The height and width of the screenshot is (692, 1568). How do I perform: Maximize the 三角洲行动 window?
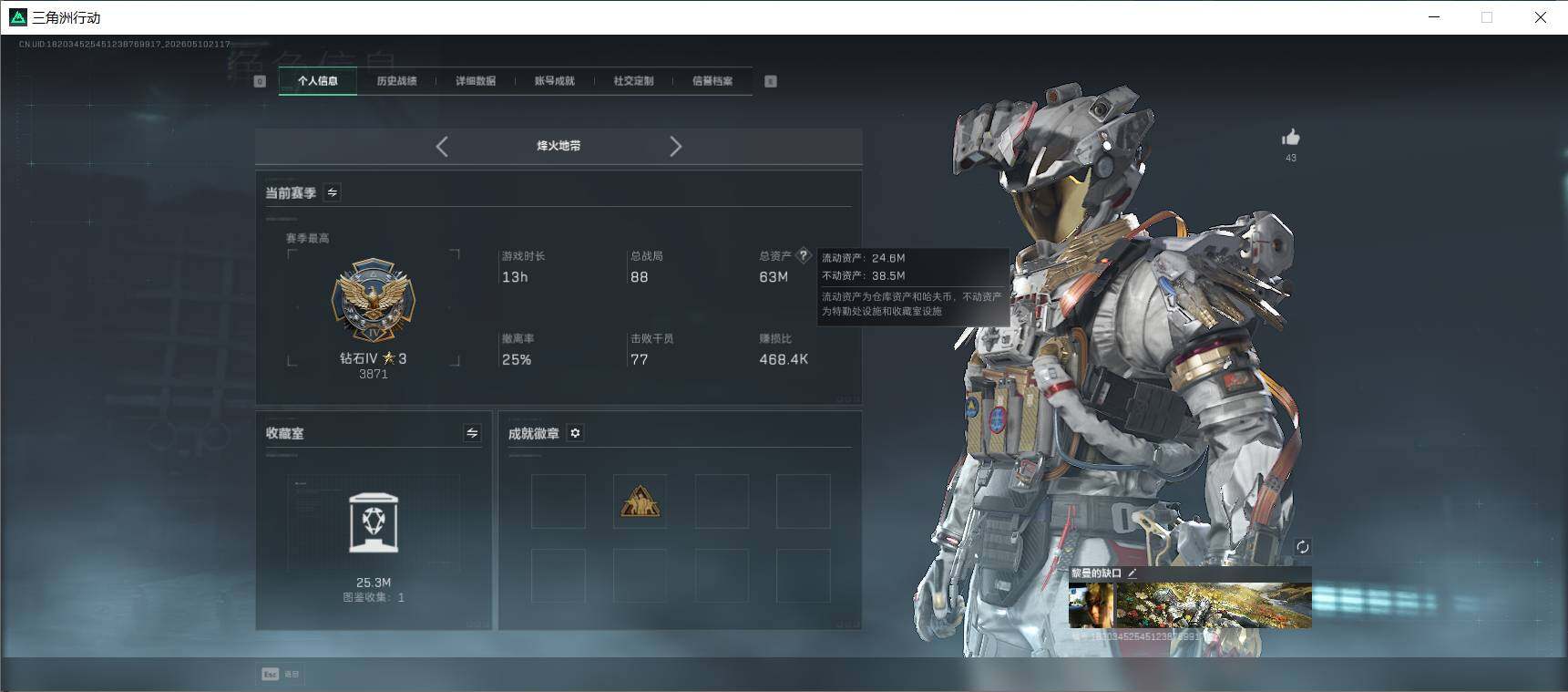[1487, 17]
